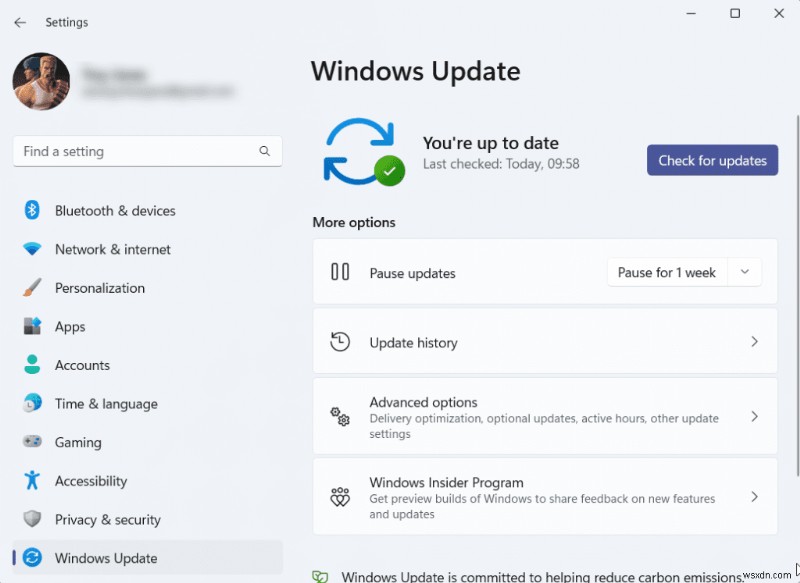Minimize the Settings window
The image size is (800, 583).
691,13
